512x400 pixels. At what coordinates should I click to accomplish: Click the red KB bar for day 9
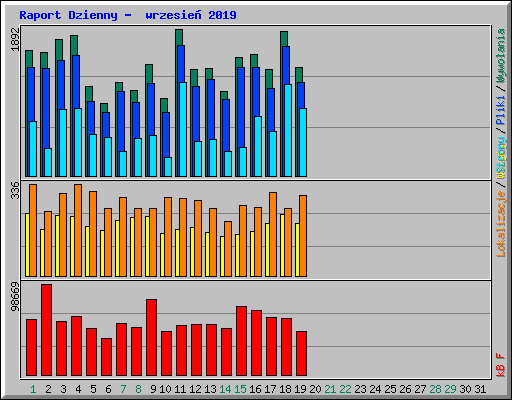152,337
